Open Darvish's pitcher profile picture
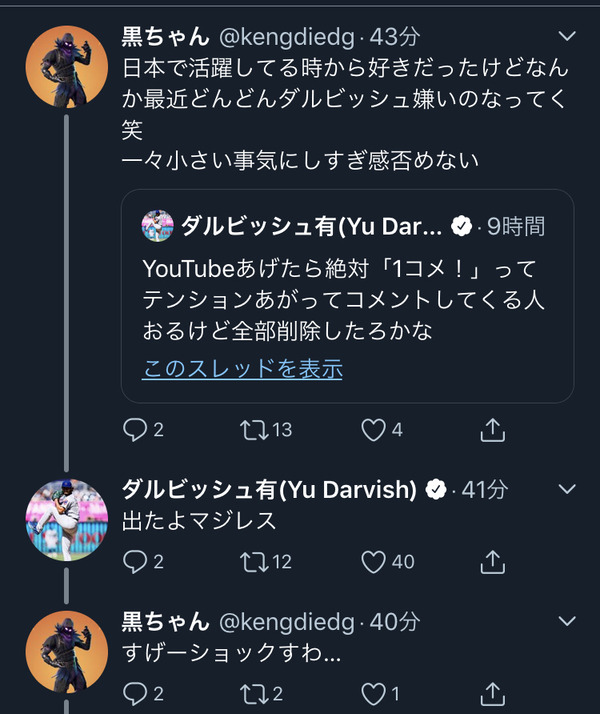600x714 pixels. click(x=66, y=520)
